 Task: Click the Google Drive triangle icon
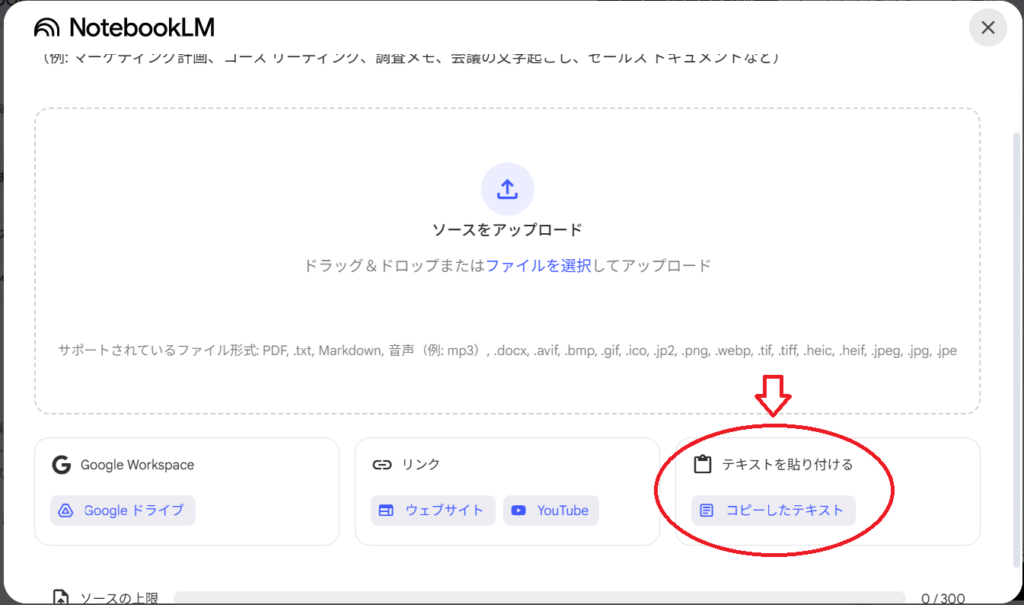coord(66,511)
